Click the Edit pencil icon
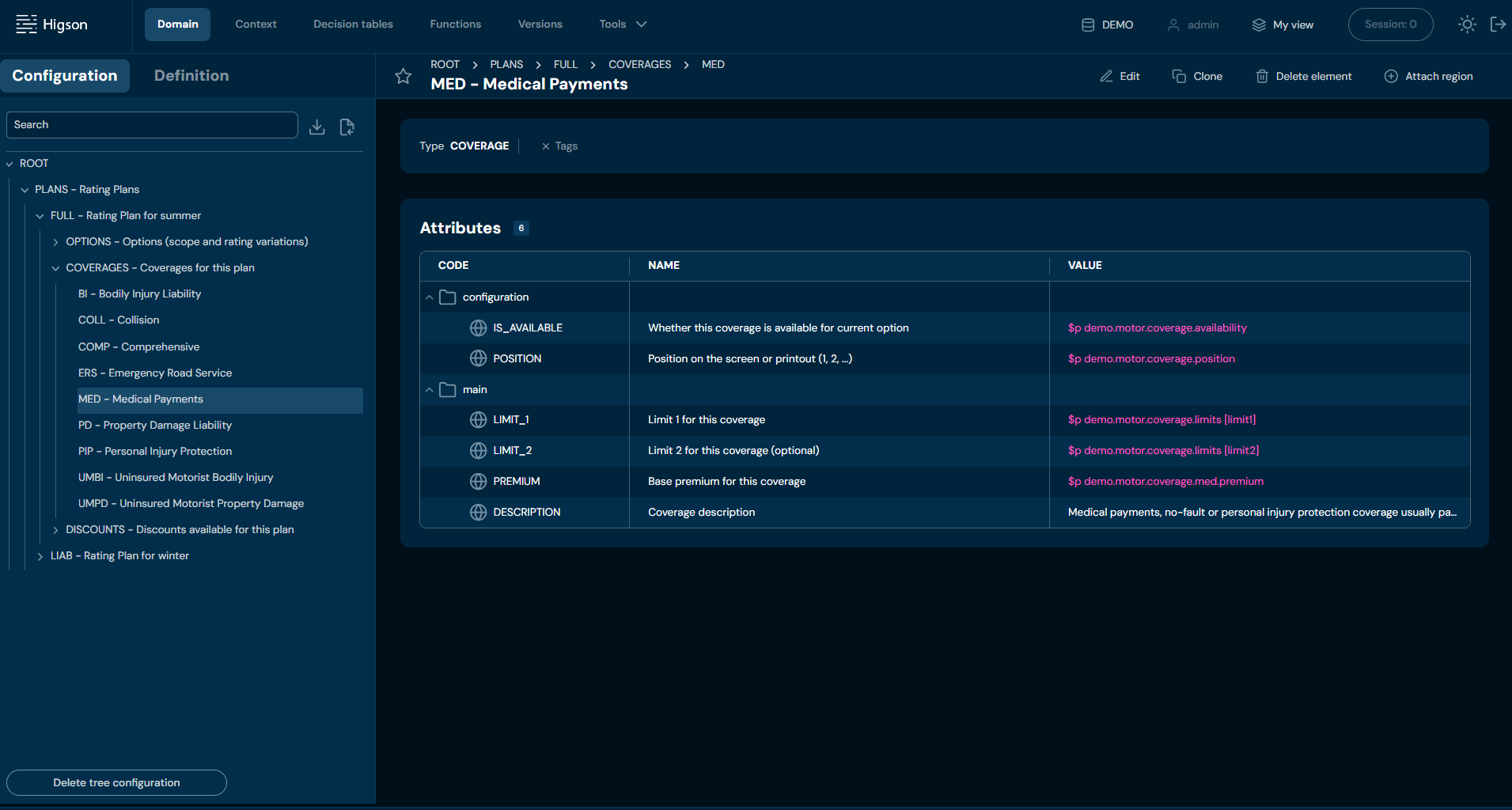This screenshot has height=810, width=1512. pos(1106,76)
